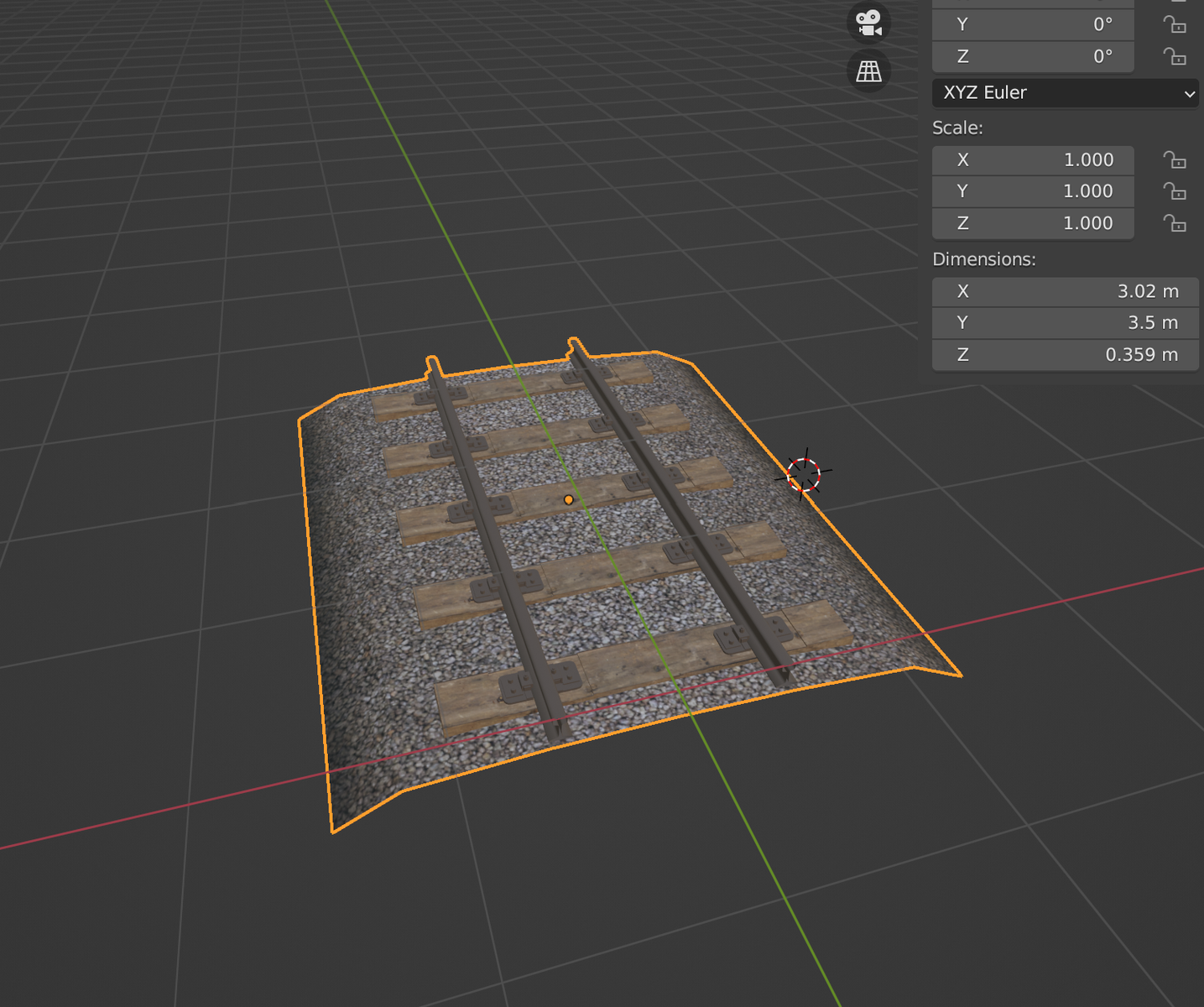The image size is (1204, 1007).
Task: Click the Dimensions Y field showing 3.5 m
Action: coord(1065,323)
